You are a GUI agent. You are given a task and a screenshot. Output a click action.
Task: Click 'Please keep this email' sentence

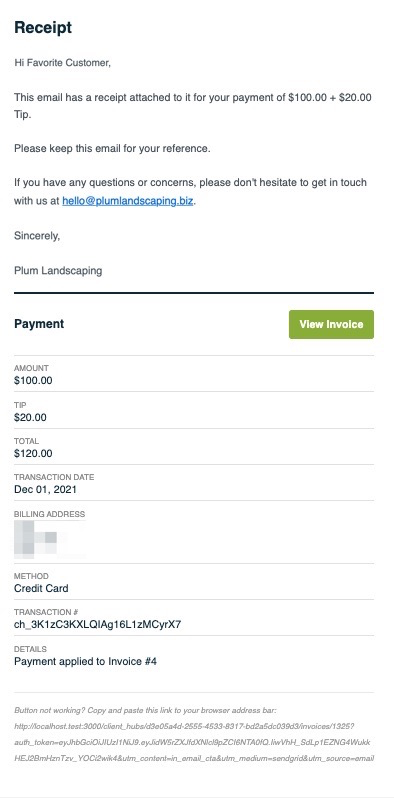pyautogui.click(x=112, y=149)
